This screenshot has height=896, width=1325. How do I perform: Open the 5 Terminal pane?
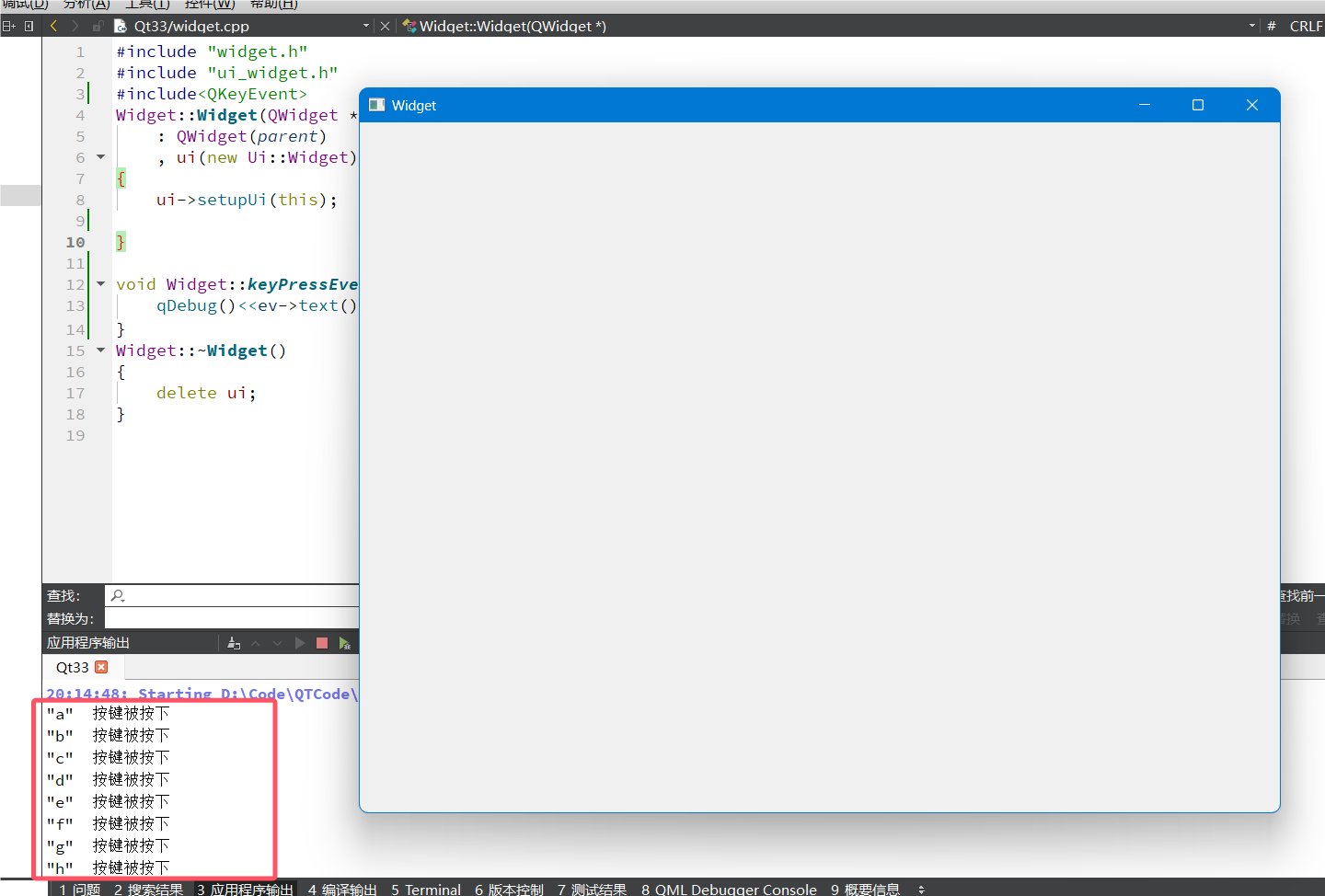[x=426, y=890]
